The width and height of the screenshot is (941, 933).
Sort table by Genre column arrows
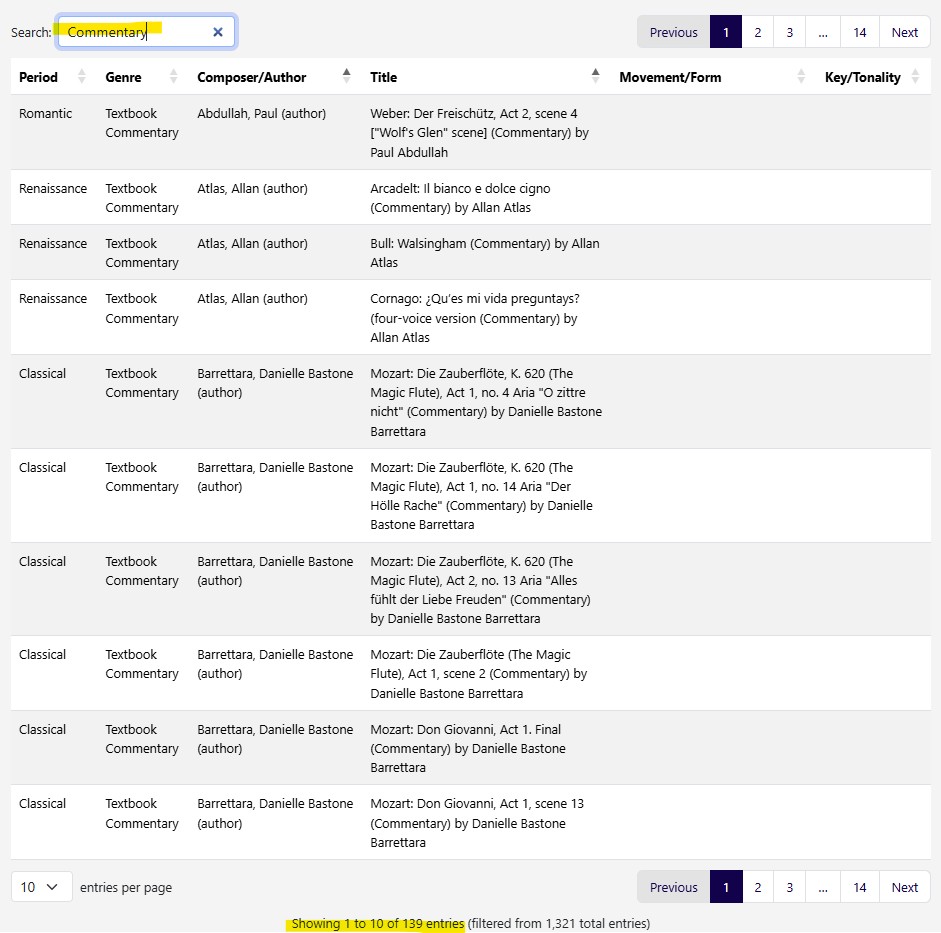pos(174,77)
